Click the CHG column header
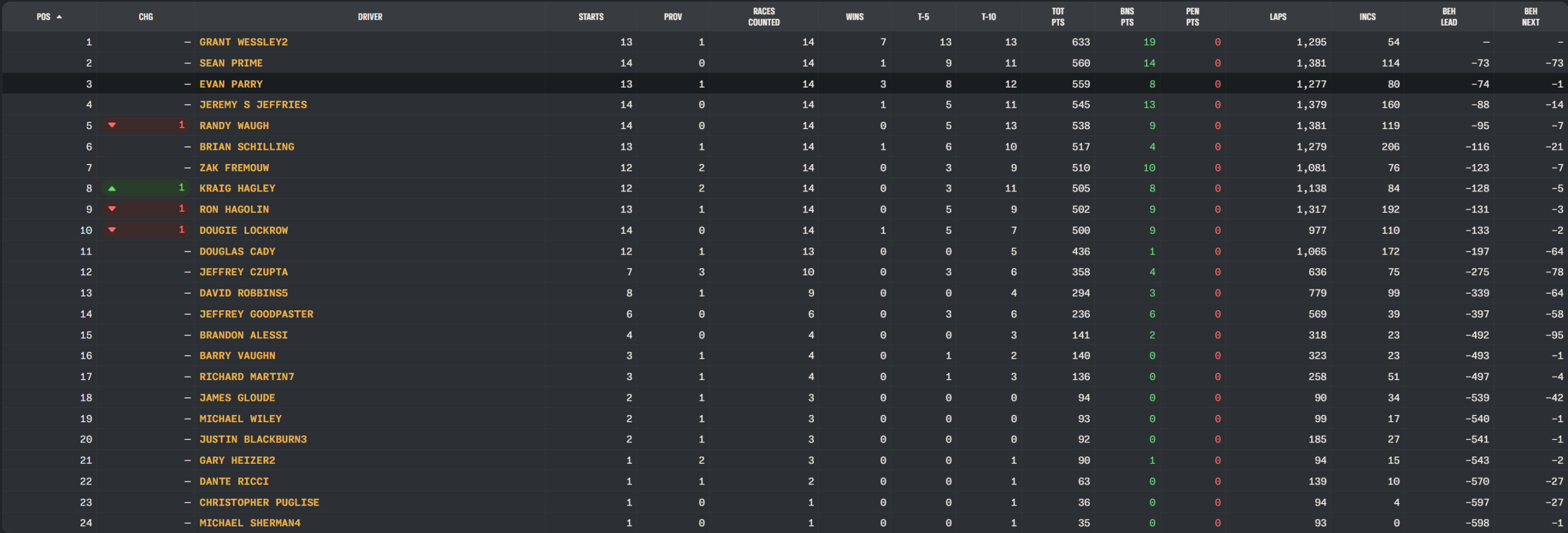Viewport: 1568px width, 533px height. (146, 17)
